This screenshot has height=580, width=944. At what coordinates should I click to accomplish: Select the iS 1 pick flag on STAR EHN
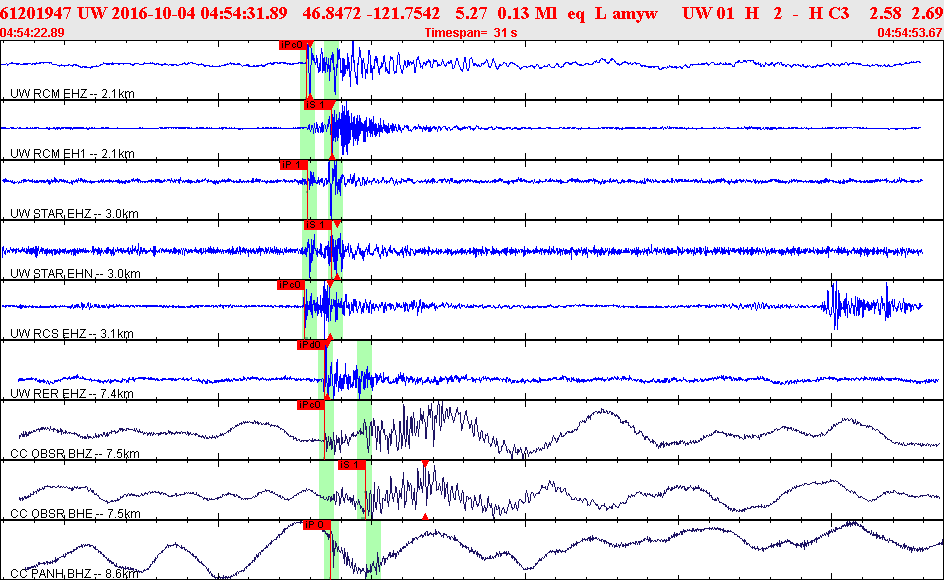click(318, 225)
